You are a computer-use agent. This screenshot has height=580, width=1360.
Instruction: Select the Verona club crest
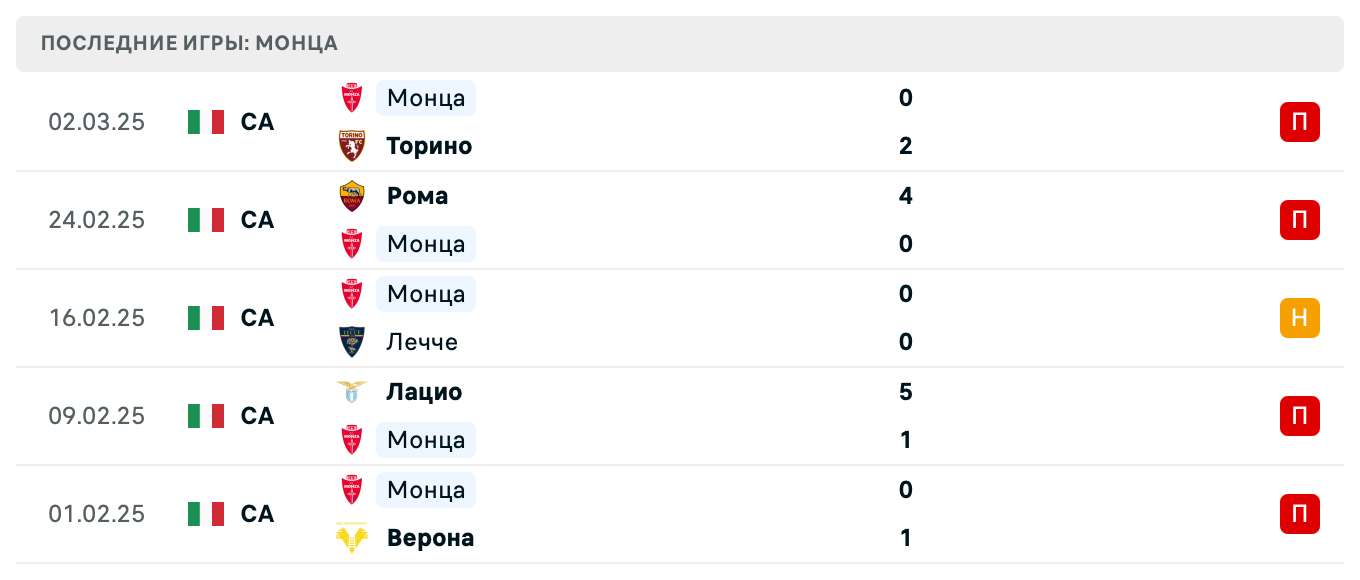(351, 538)
